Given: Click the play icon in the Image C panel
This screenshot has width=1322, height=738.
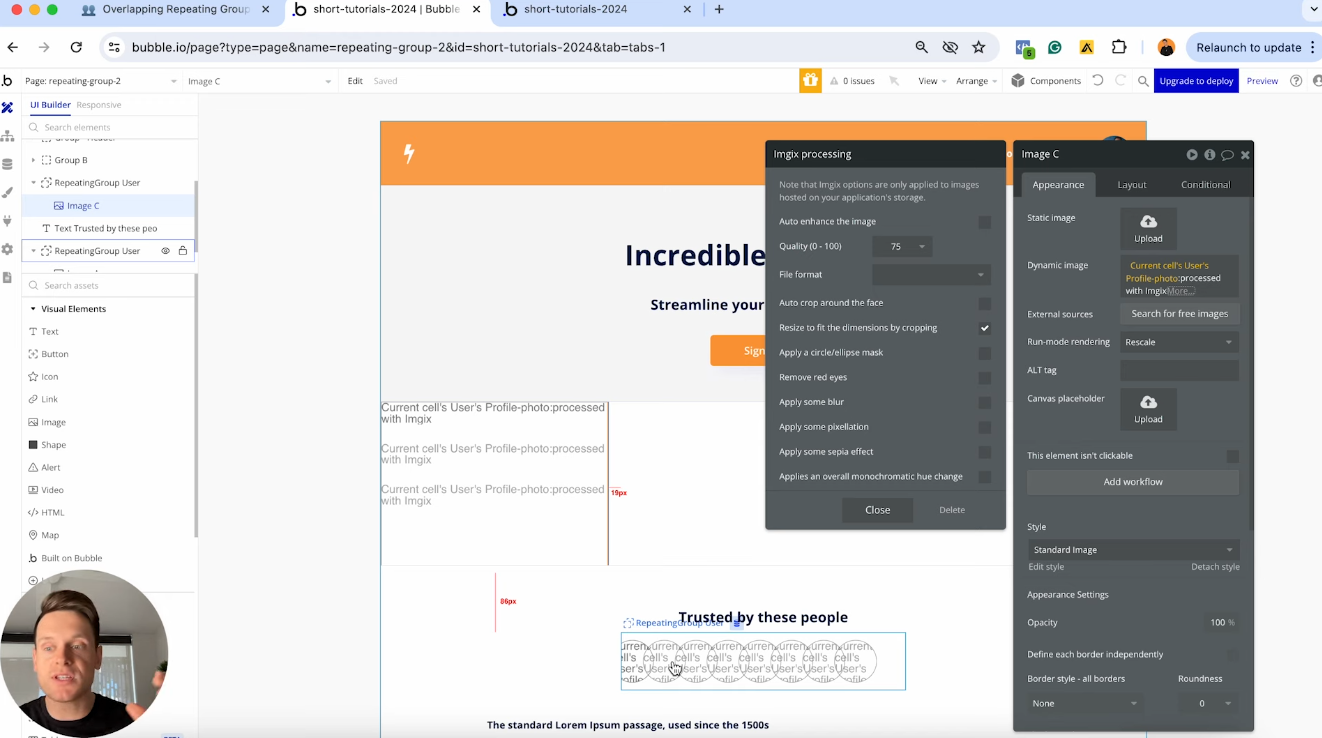Looking at the screenshot, I should (1192, 155).
